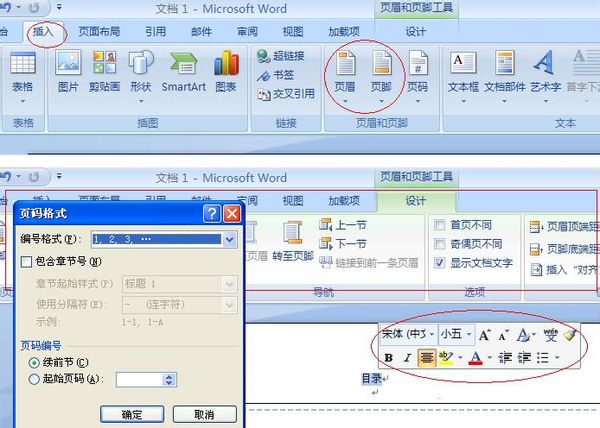The image size is (600, 428).
Task: Open the 使用分隔符 dropdown
Action: [230, 305]
